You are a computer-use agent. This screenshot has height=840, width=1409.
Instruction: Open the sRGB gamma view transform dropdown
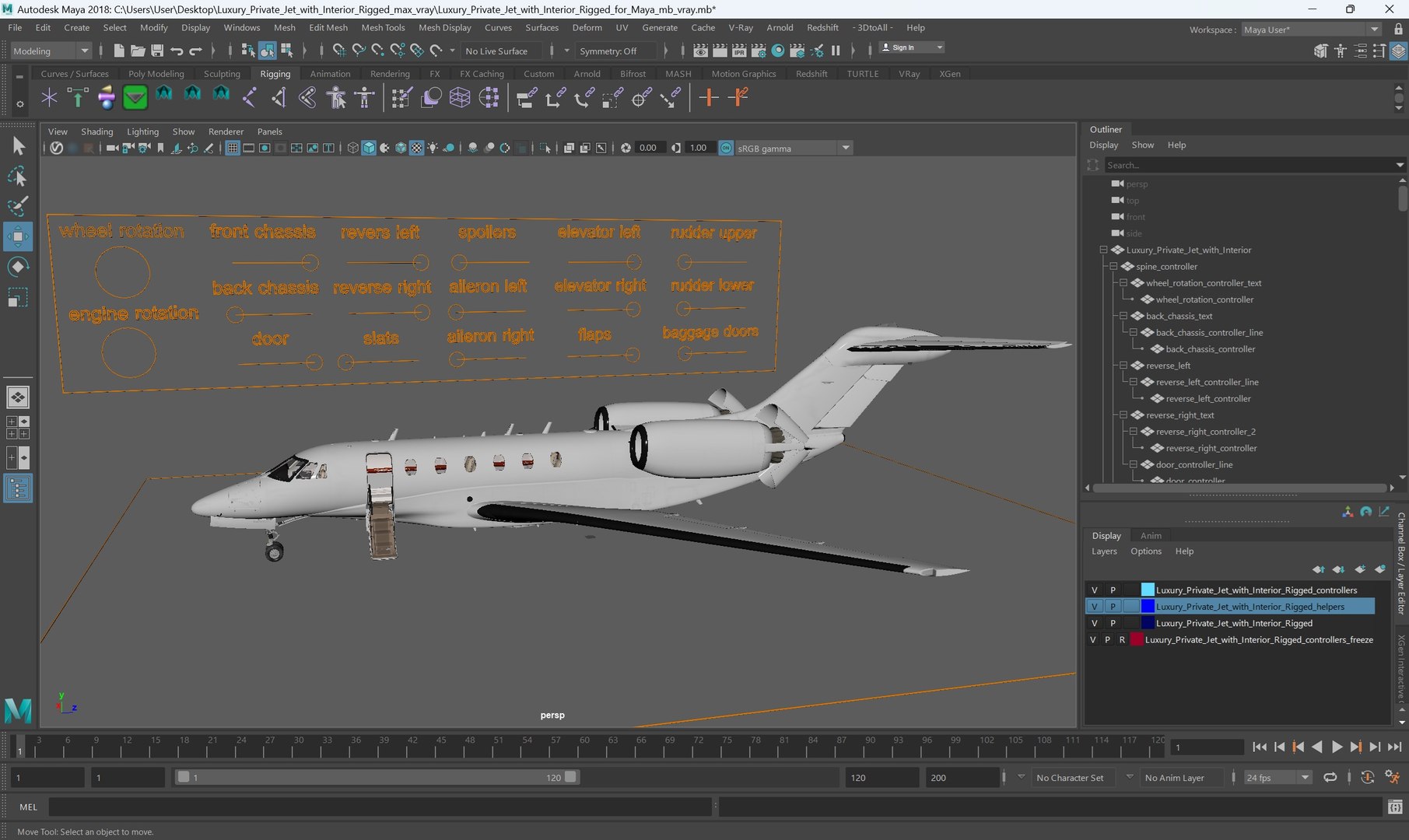coord(794,148)
